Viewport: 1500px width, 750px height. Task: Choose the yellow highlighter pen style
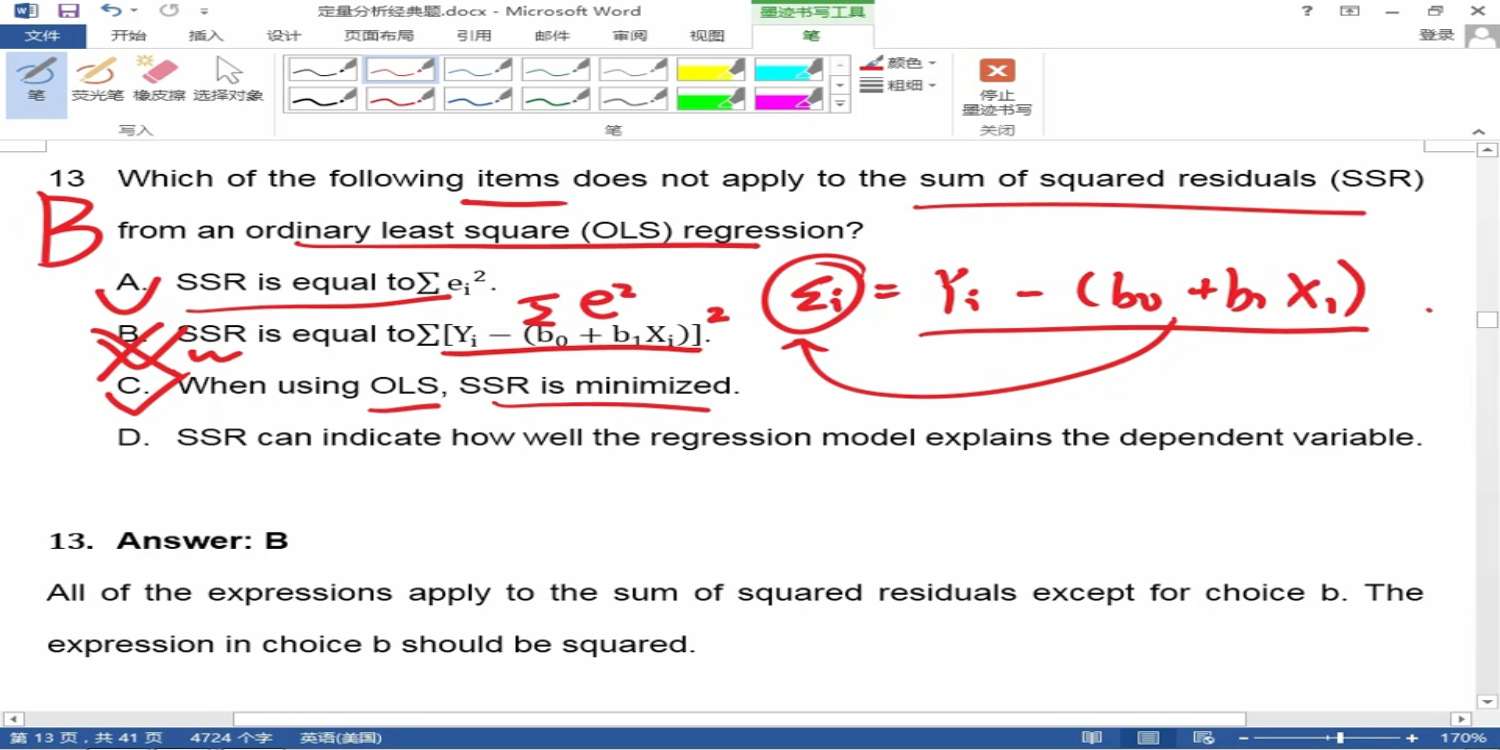pyautogui.click(x=711, y=70)
